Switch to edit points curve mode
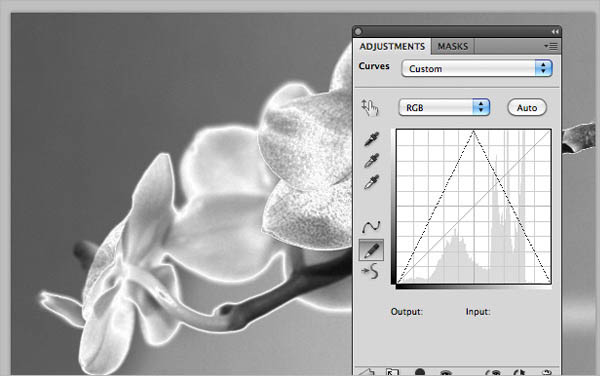600x376 pixels. point(371,226)
